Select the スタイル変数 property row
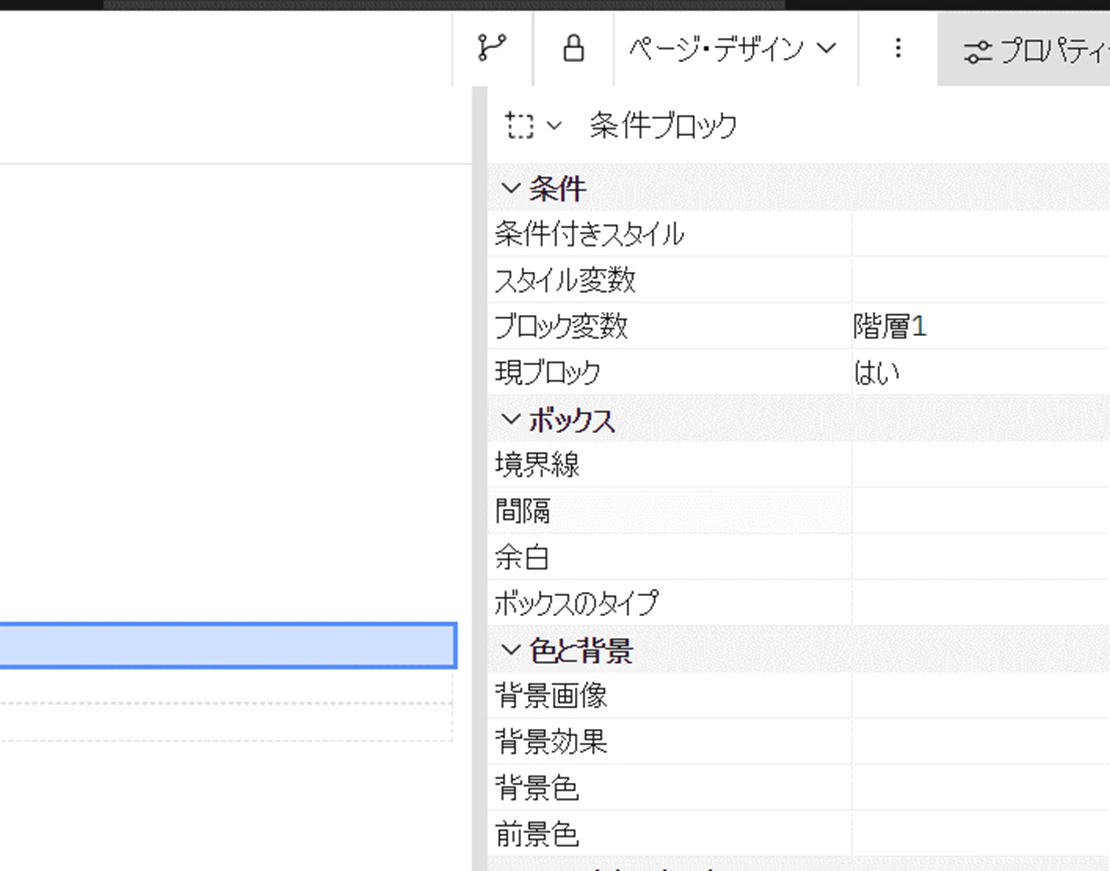The image size is (1110, 871). coord(799,280)
